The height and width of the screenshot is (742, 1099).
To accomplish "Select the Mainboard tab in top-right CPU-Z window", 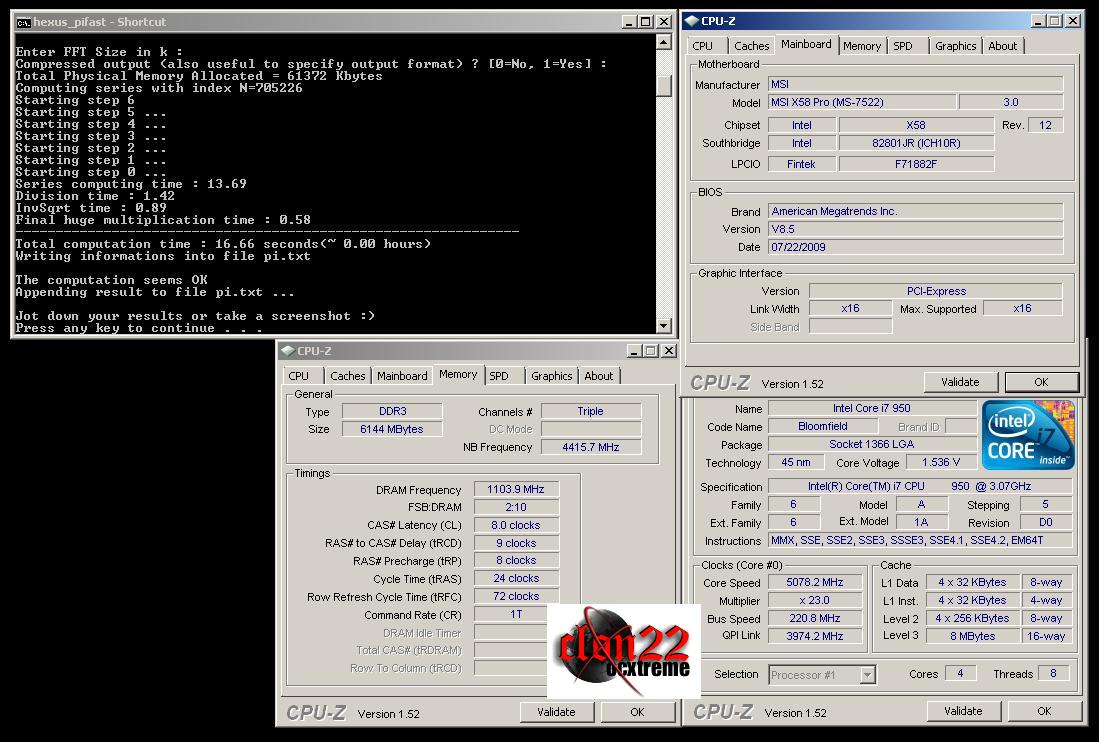I will click(806, 44).
